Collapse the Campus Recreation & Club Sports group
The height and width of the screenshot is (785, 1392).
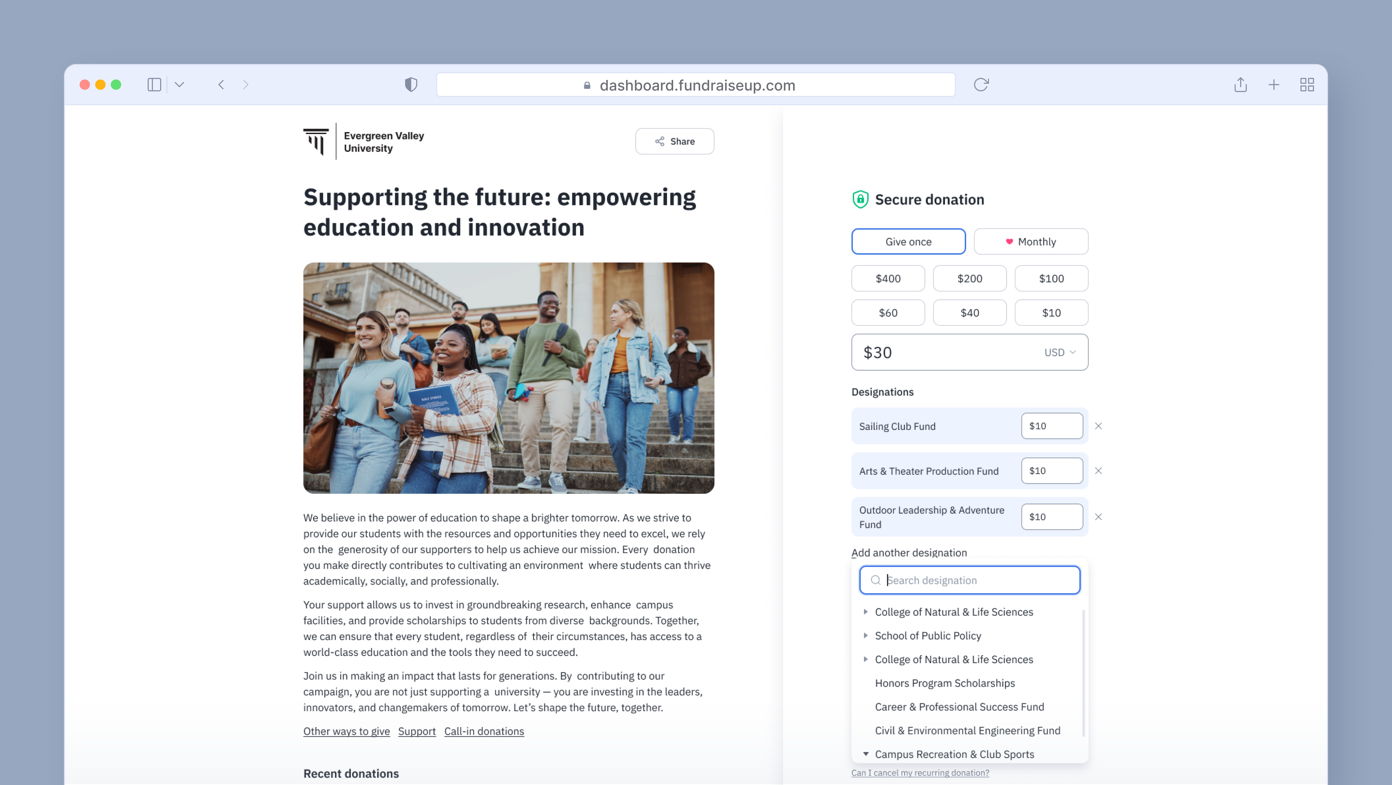865,754
